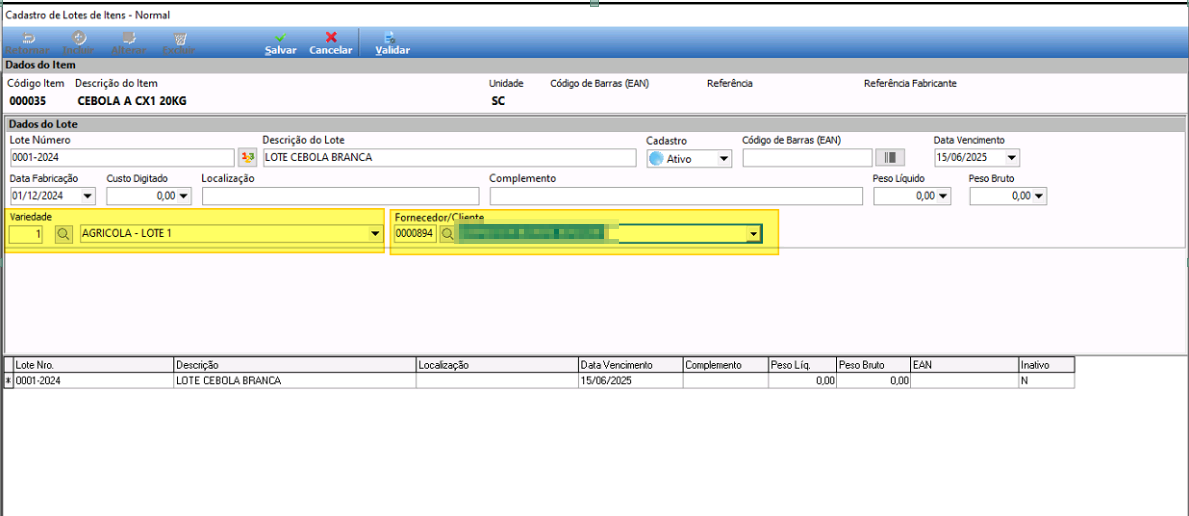Open the Data Fabricação date picker
The height and width of the screenshot is (516, 1189).
pos(88,197)
